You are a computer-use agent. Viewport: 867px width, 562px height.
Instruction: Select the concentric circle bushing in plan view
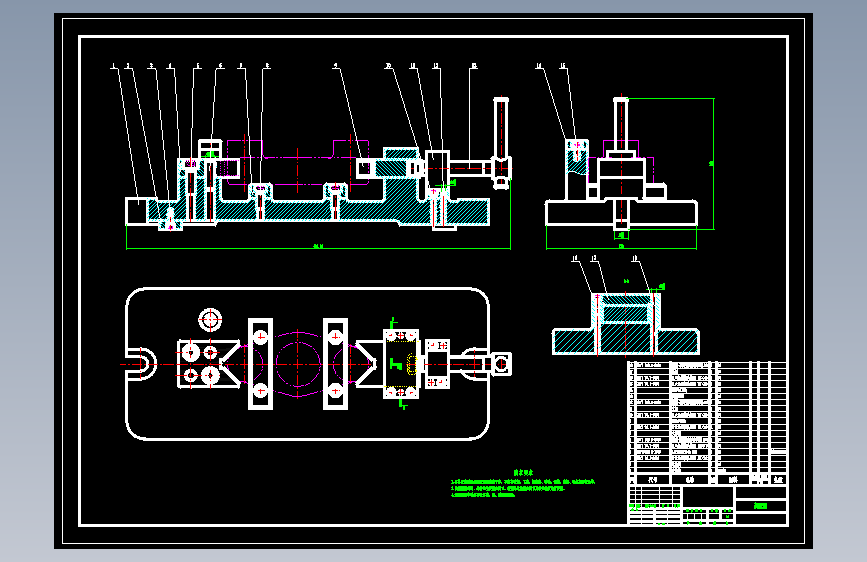pyautogui.click(x=210, y=319)
